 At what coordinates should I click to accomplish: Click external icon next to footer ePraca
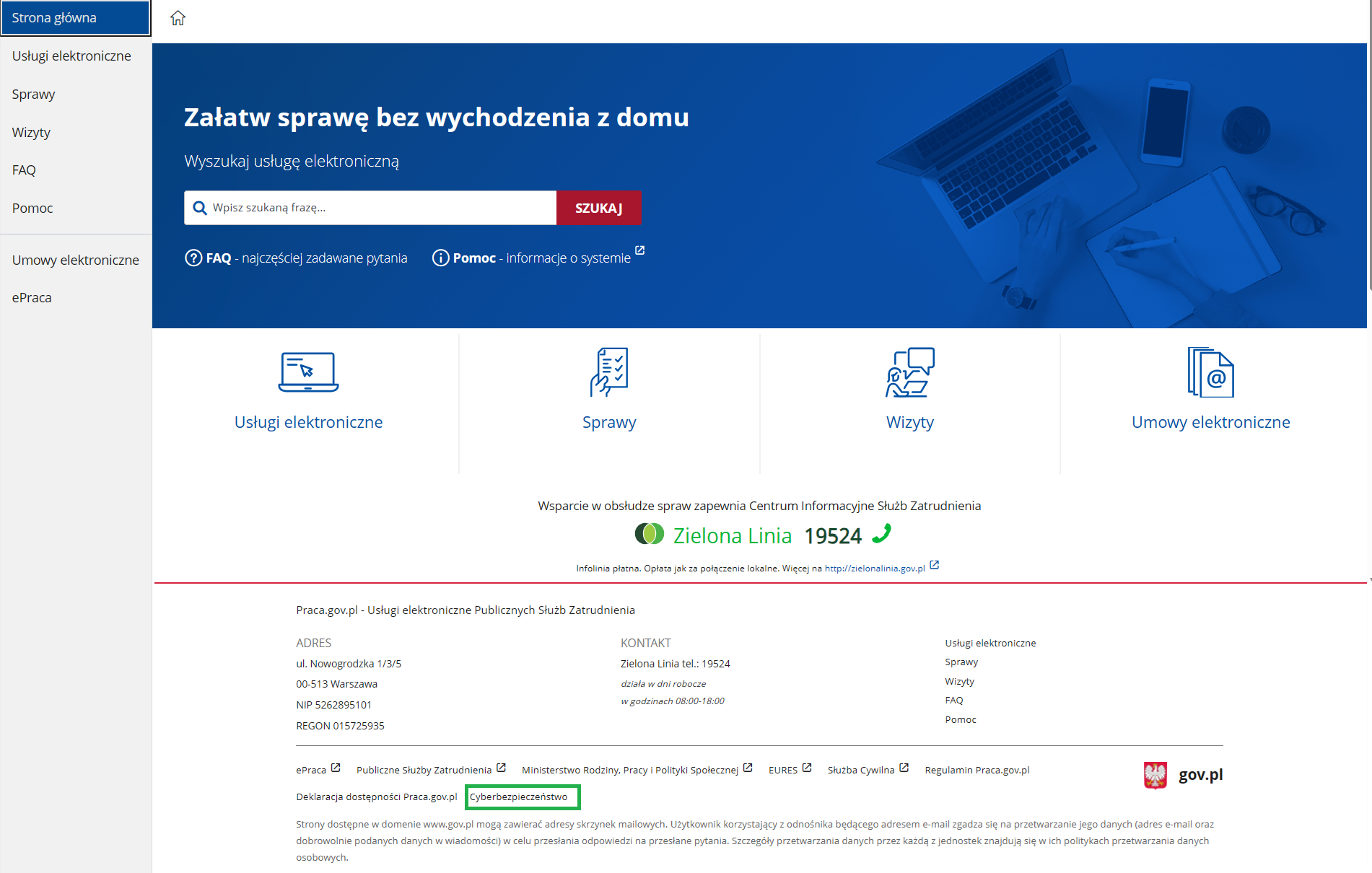pyautogui.click(x=336, y=768)
